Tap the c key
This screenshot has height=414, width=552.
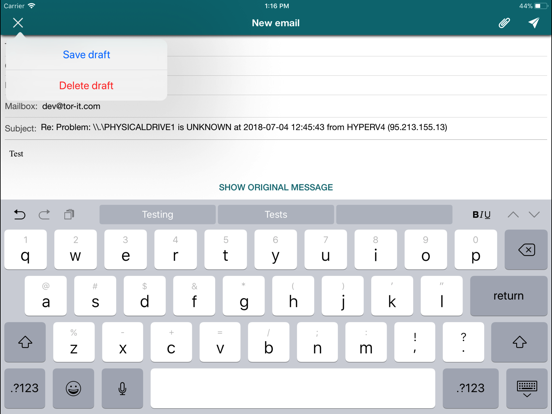click(x=171, y=342)
